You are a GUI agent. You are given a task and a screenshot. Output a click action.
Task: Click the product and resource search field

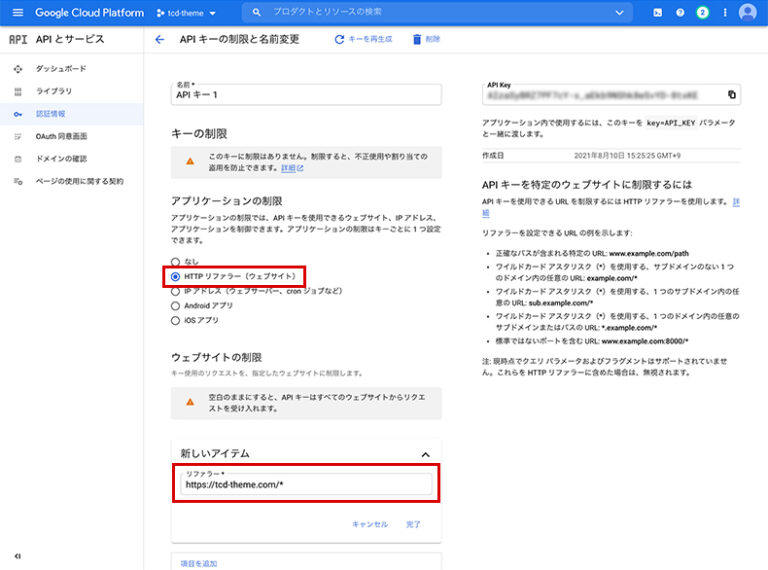(x=436, y=12)
